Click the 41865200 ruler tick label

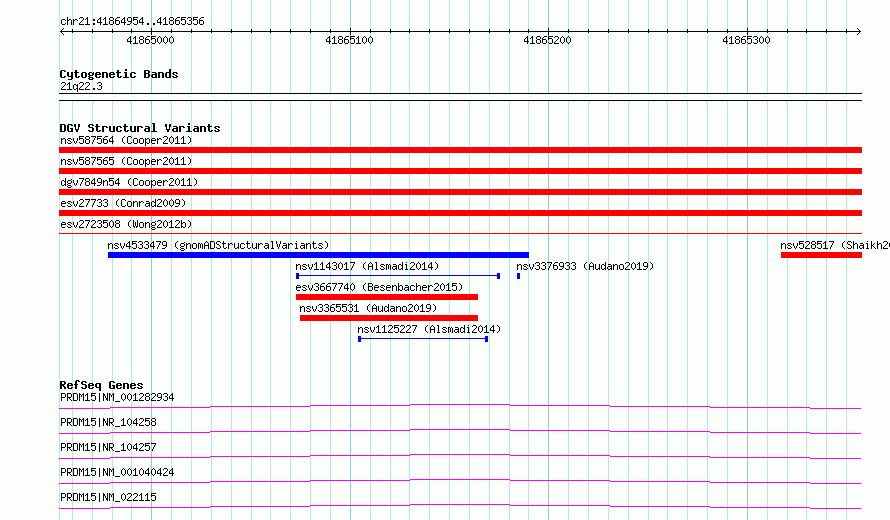547,40
